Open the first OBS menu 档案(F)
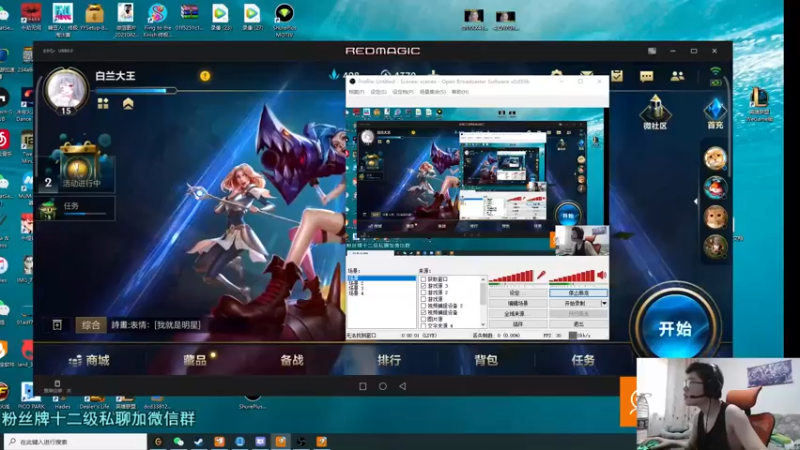The width and height of the screenshot is (800, 450). click(x=356, y=92)
